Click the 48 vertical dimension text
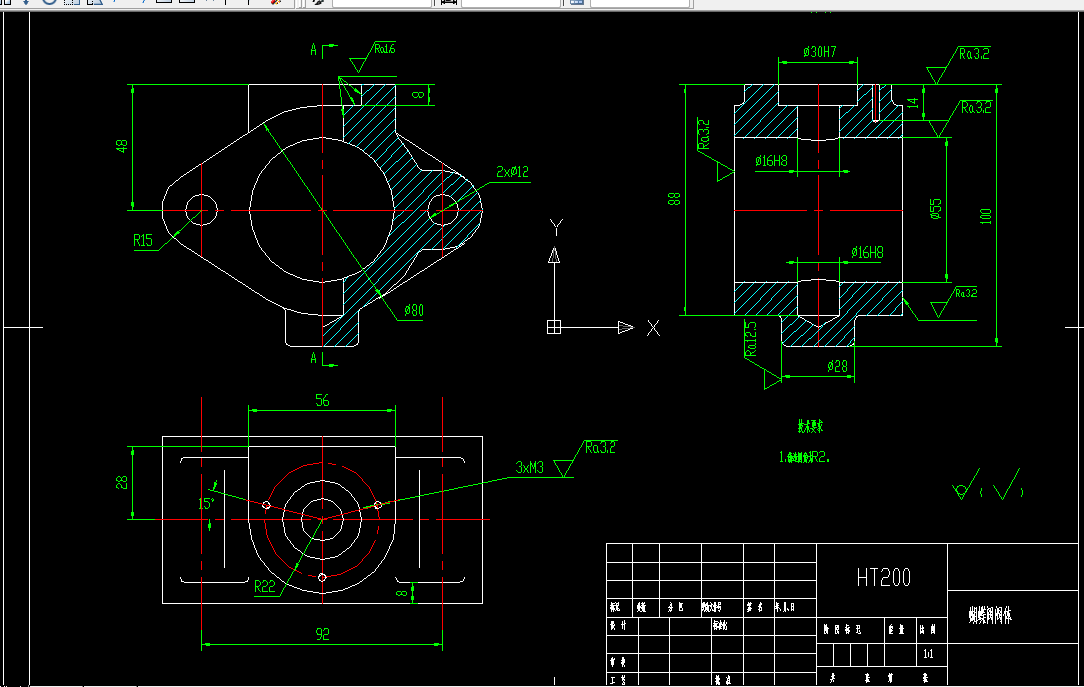Image resolution: width=1084 pixels, height=687 pixels. coord(122,147)
